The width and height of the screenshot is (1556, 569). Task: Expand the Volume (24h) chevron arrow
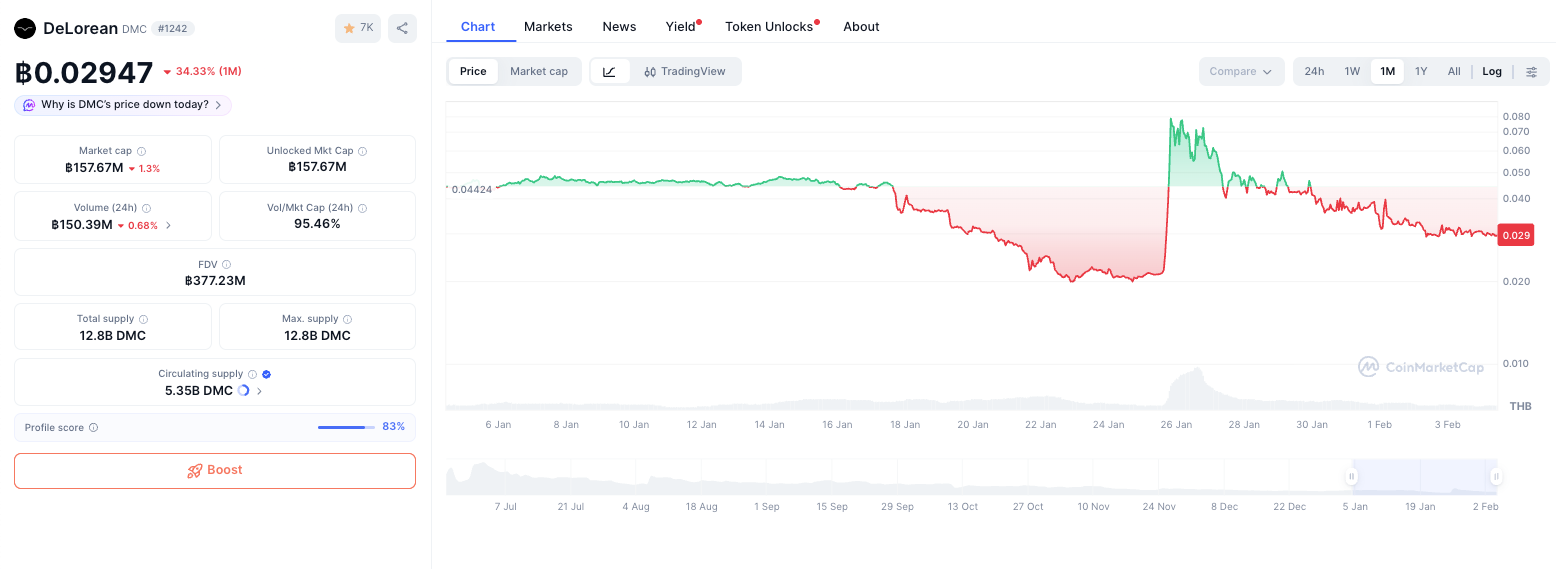(x=168, y=225)
